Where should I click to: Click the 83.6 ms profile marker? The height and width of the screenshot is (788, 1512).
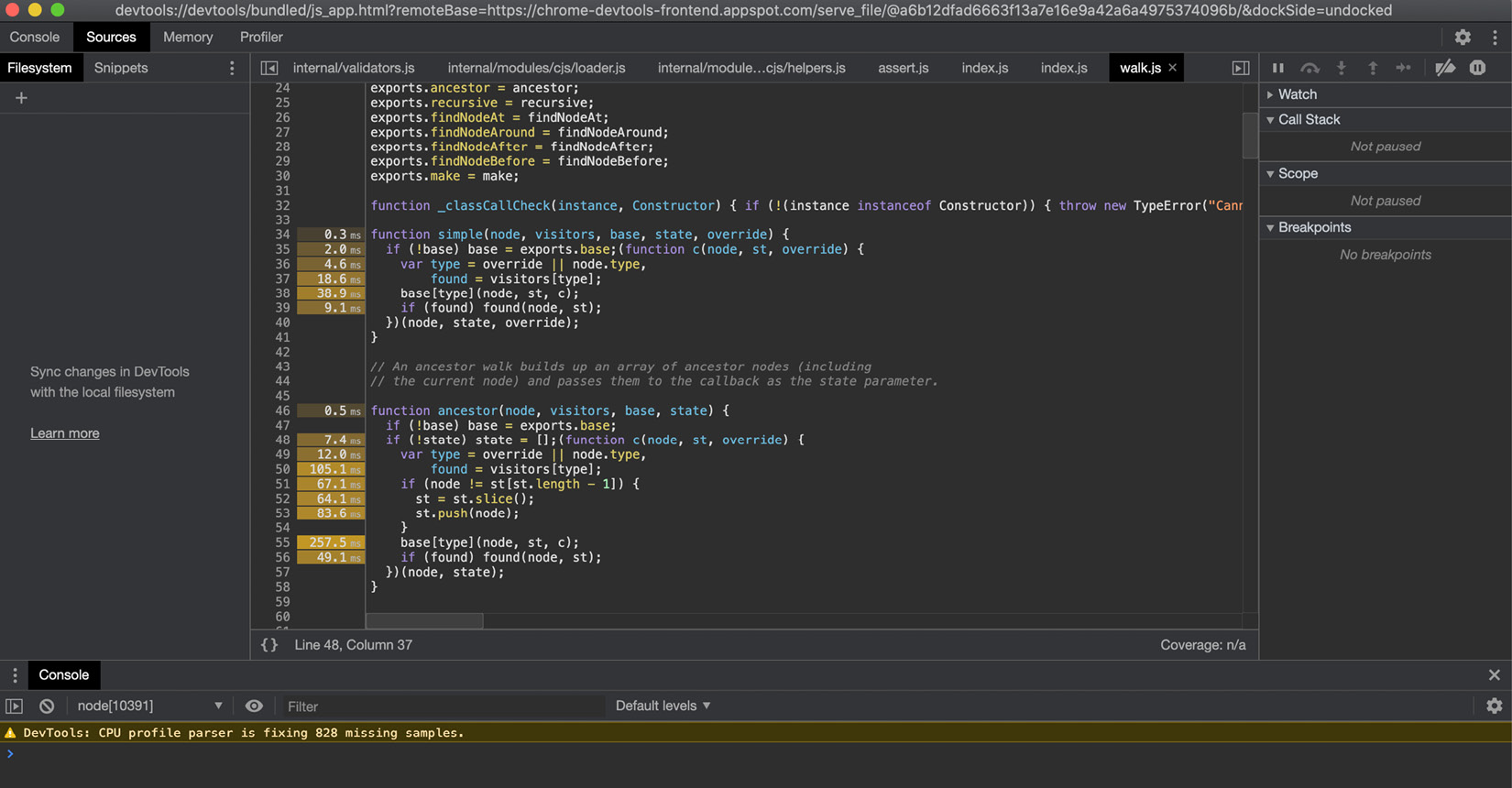pyautogui.click(x=330, y=513)
